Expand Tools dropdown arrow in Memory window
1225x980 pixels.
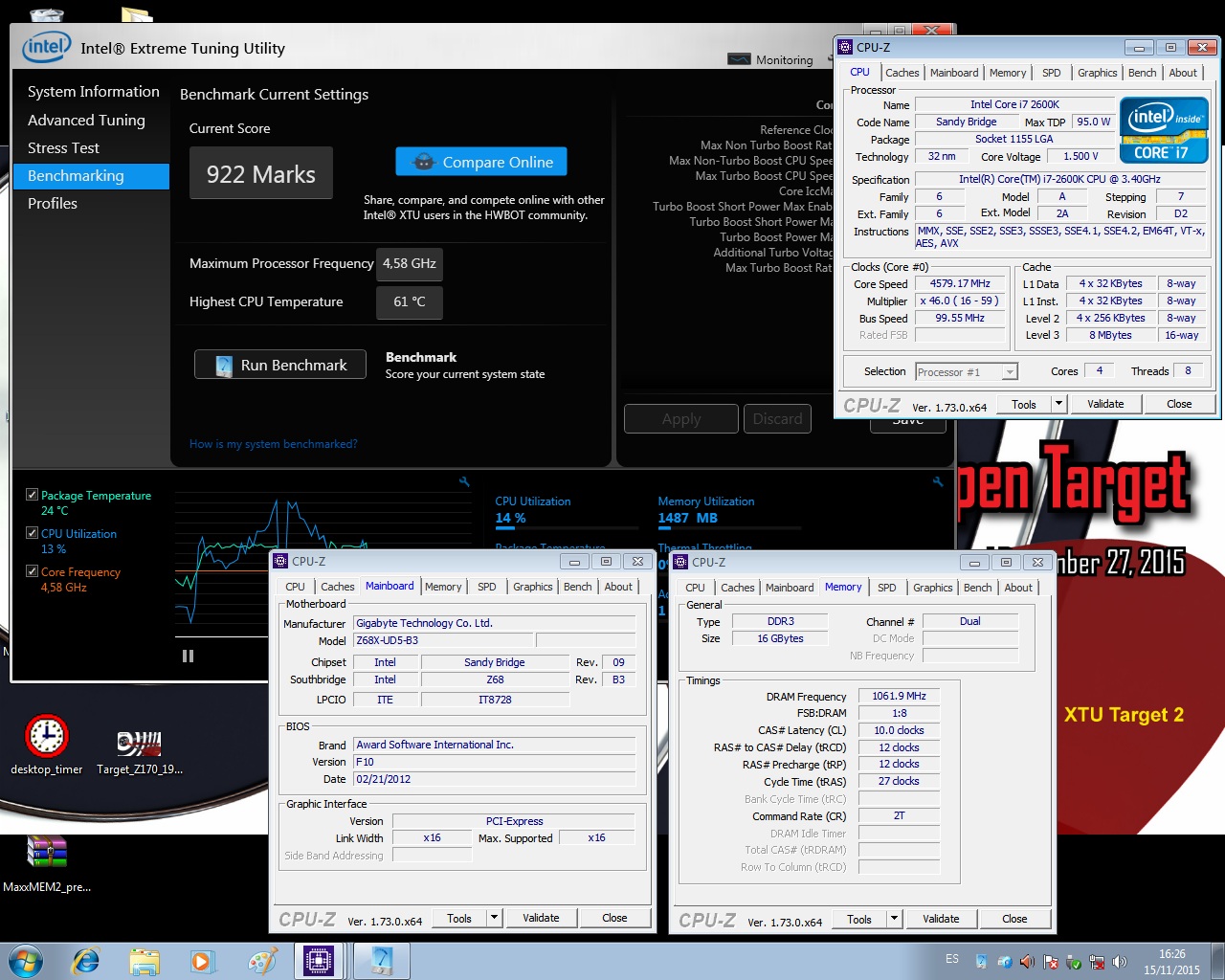894,919
